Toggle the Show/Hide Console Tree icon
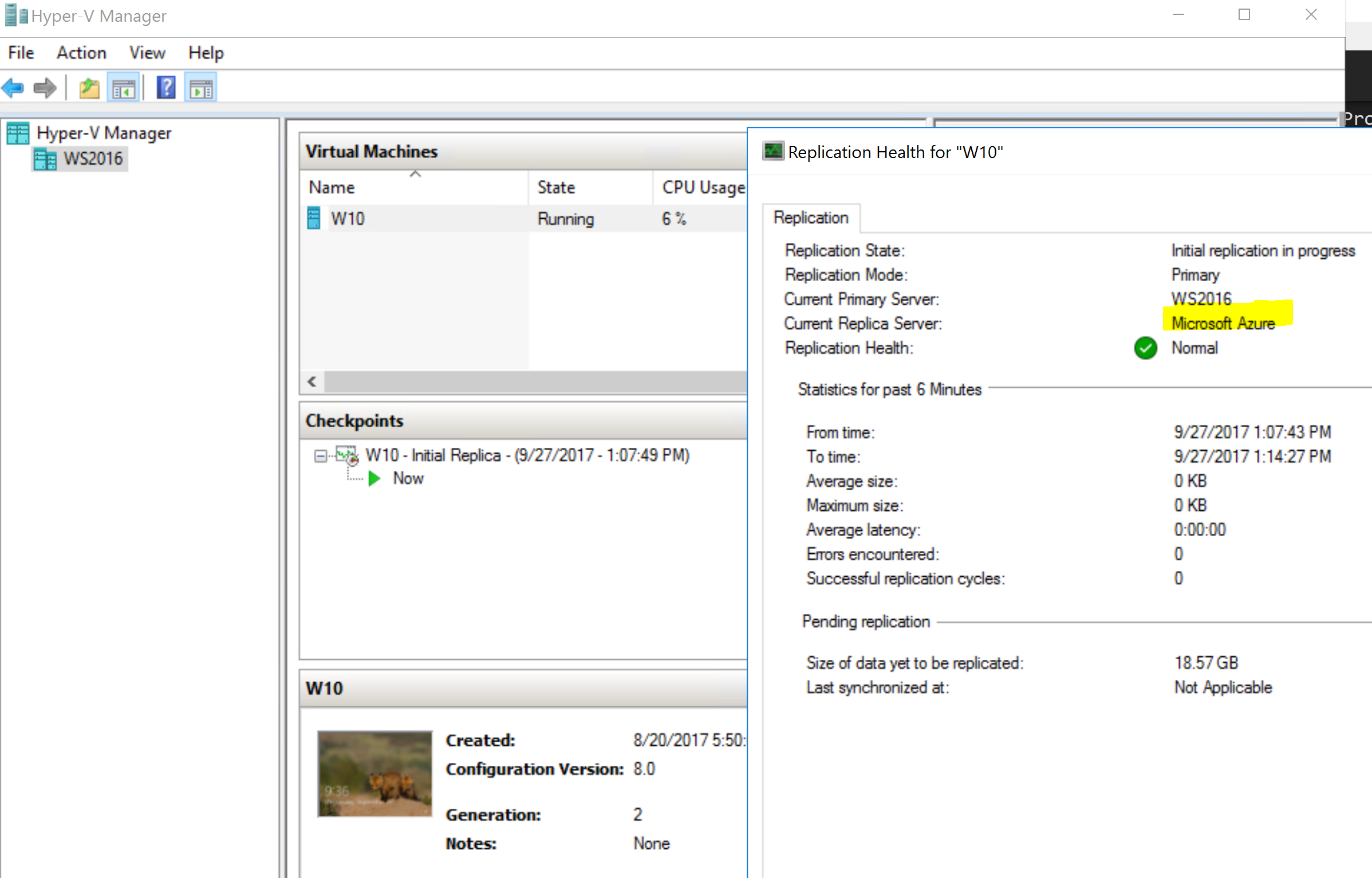This screenshot has height=878, width=1372. pyautogui.click(x=123, y=88)
